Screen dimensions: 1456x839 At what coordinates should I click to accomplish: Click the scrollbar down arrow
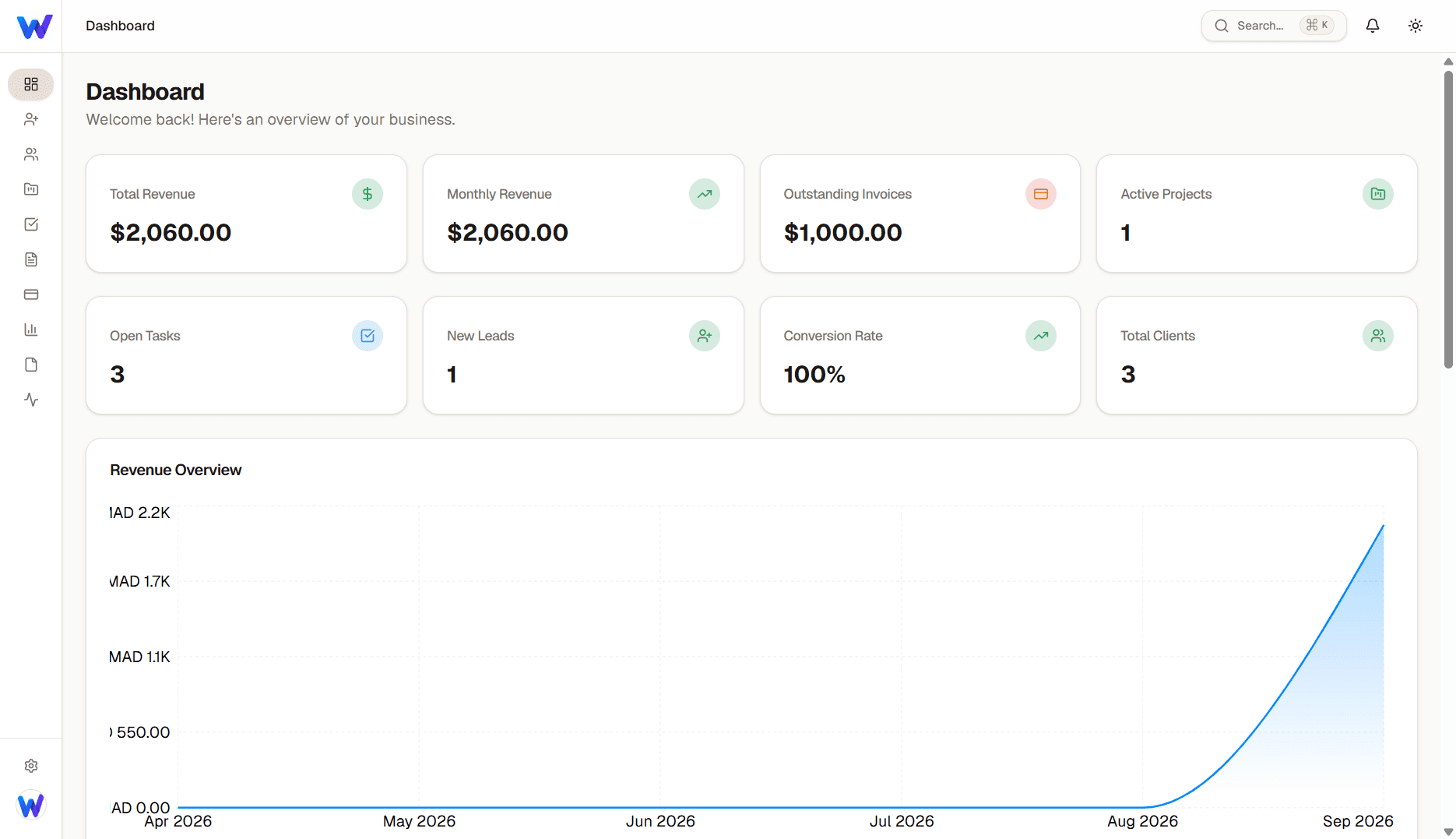click(1448, 832)
